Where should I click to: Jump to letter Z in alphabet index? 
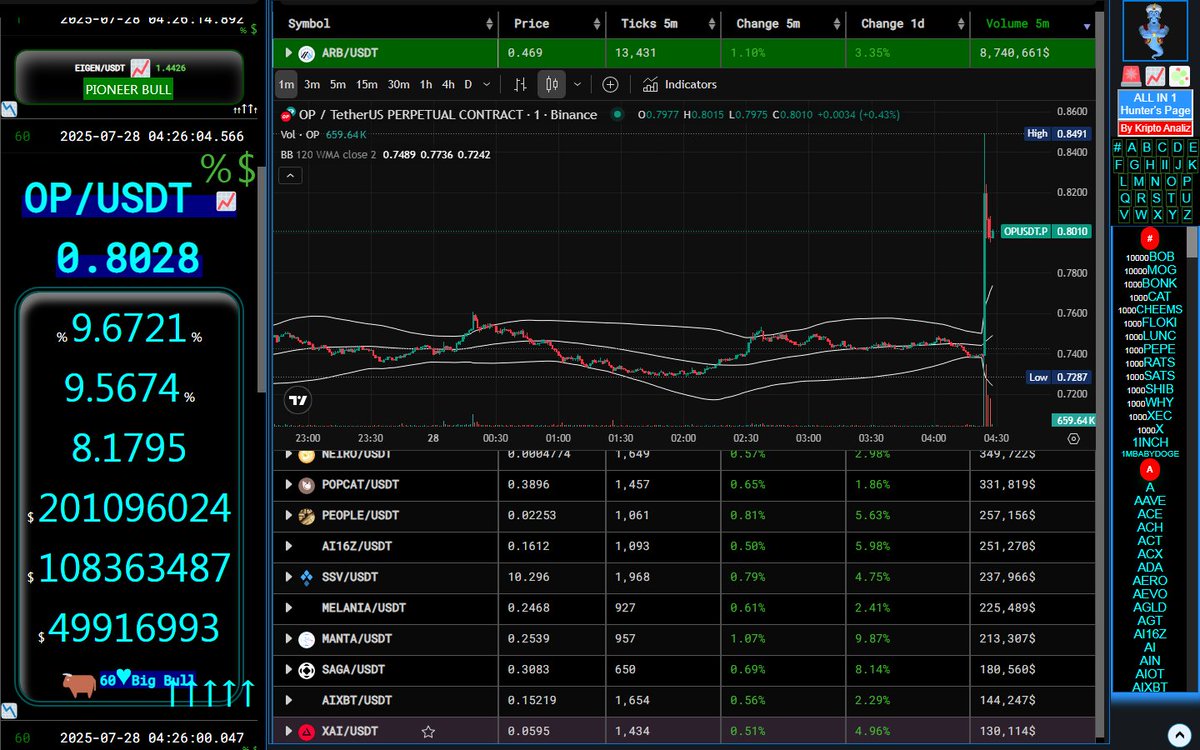1187,214
